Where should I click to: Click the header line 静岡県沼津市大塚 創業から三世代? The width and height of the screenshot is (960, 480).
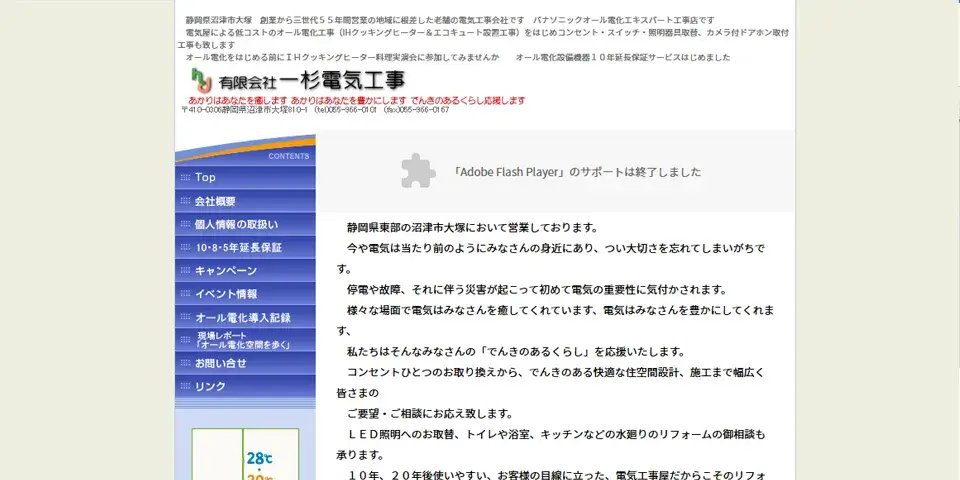click(450, 20)
